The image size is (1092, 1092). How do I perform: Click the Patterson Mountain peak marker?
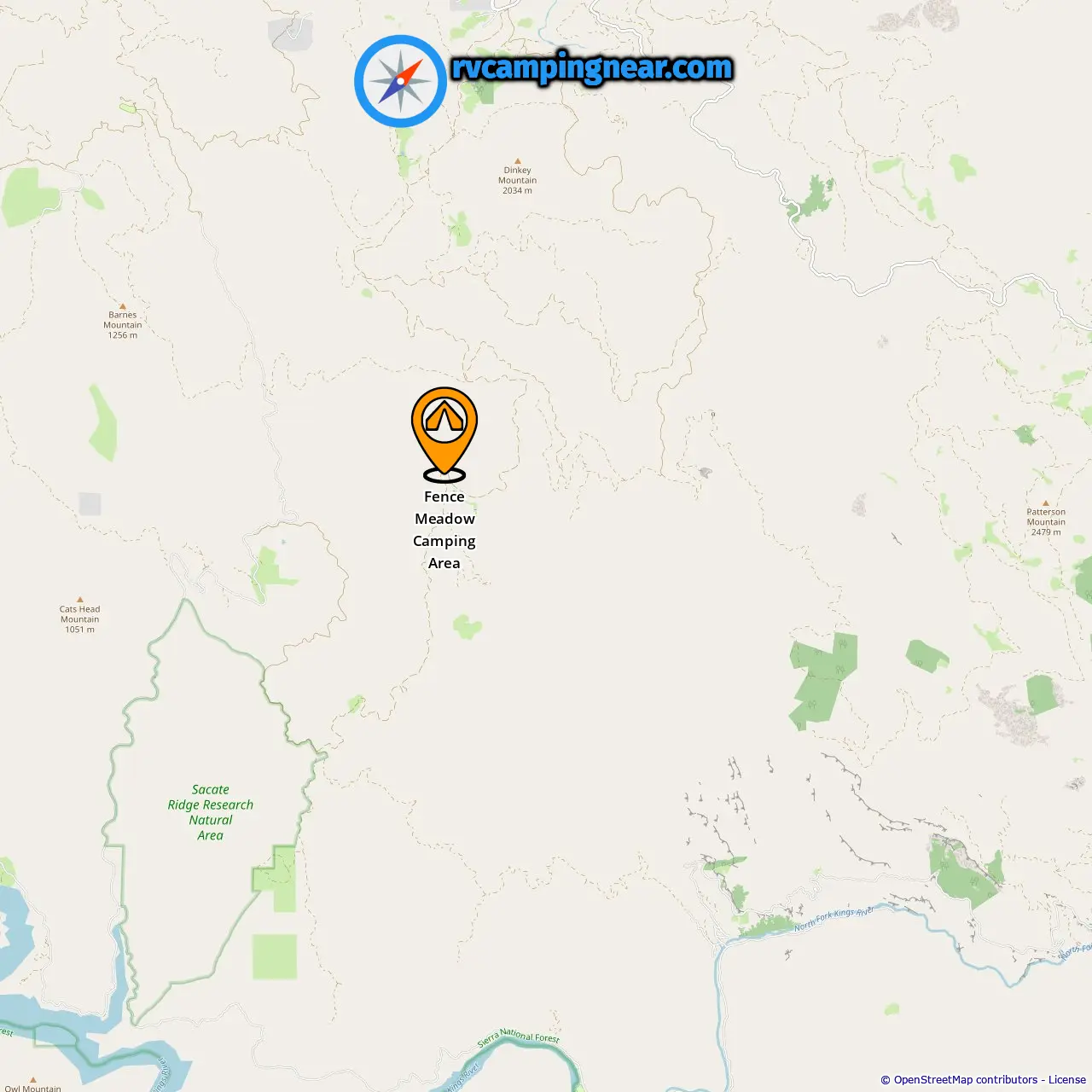pos(1046,503)
